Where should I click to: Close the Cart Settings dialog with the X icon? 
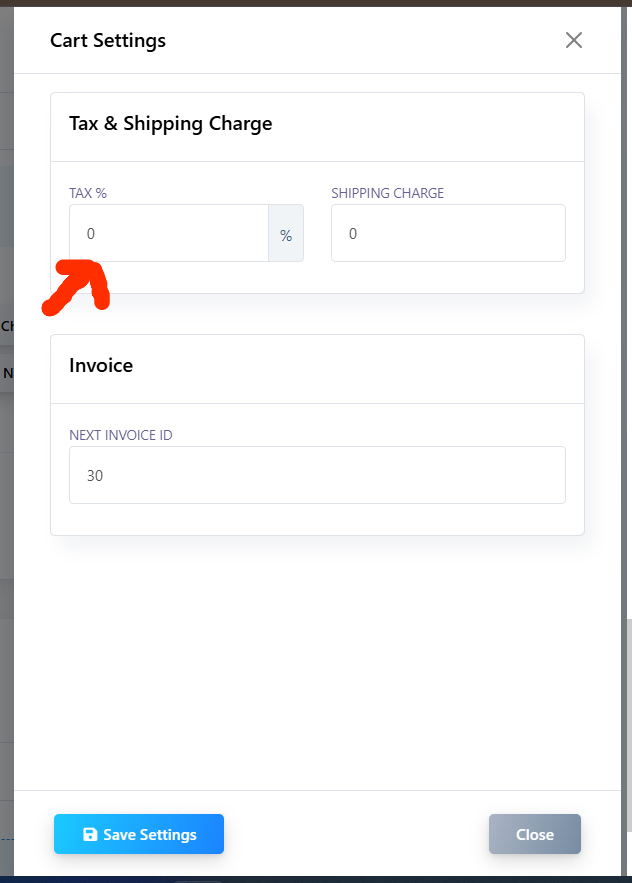click(x=573, y=41)
